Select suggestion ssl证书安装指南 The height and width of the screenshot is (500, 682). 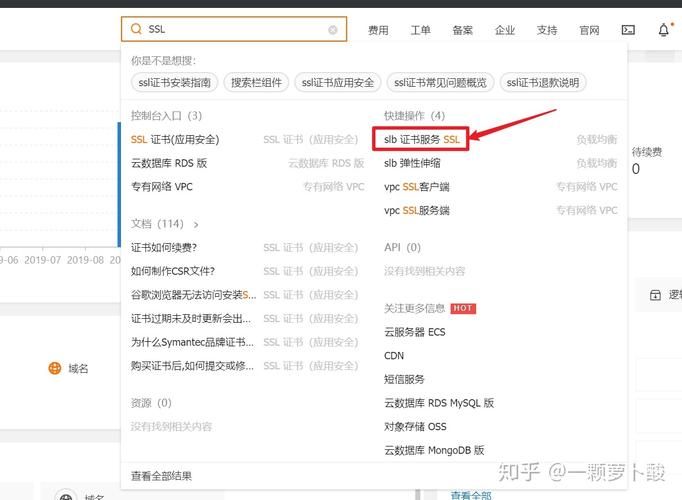[x=174, y=83]
